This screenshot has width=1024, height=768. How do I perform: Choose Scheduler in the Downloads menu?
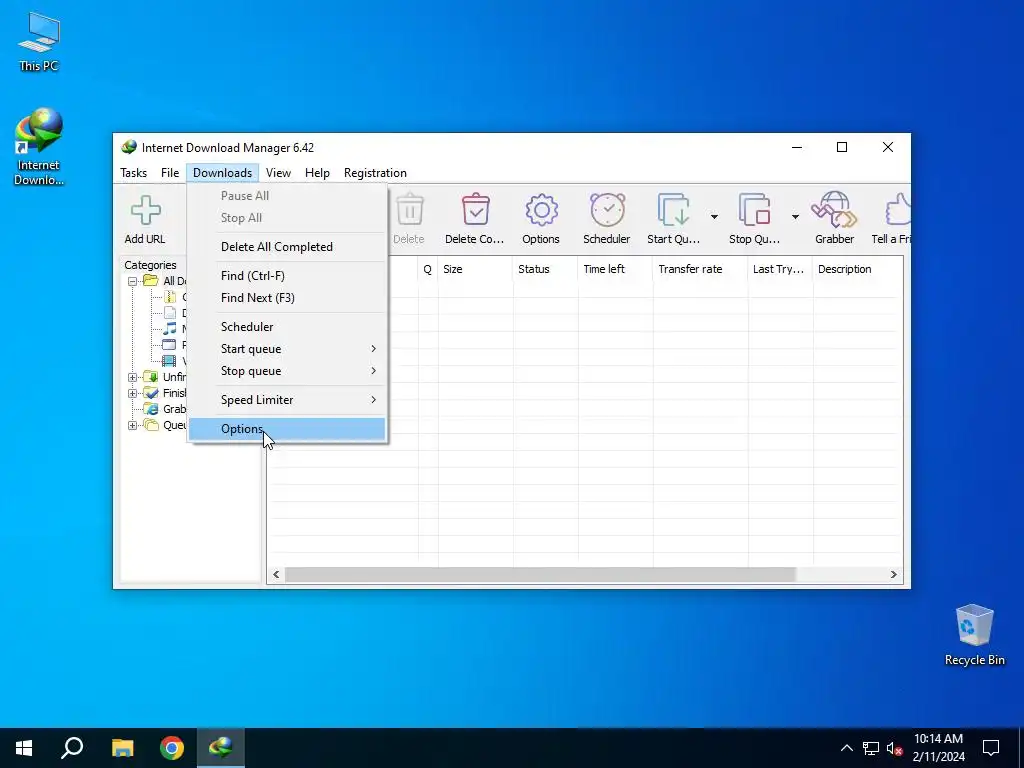287,327
